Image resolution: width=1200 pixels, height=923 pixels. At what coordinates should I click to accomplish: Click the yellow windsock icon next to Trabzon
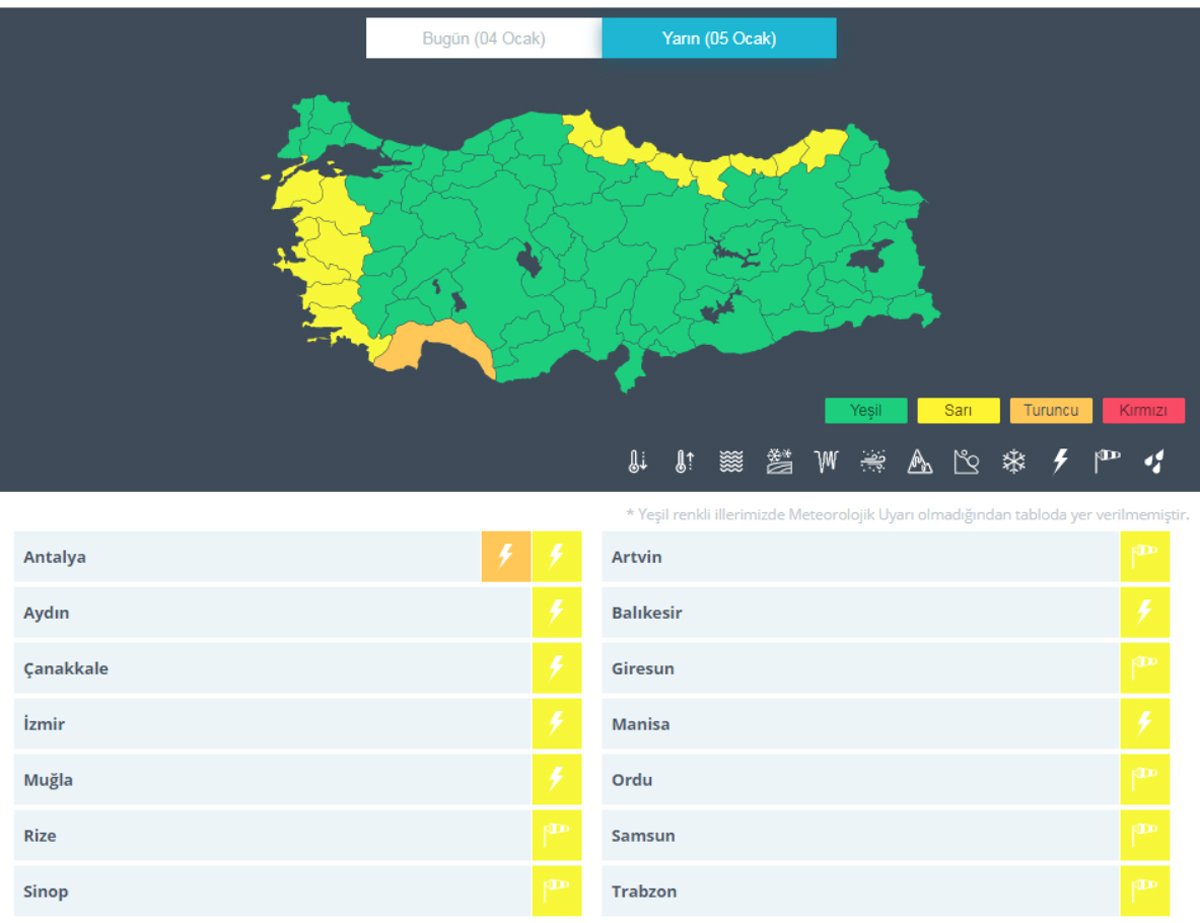tap(1144, 891)
